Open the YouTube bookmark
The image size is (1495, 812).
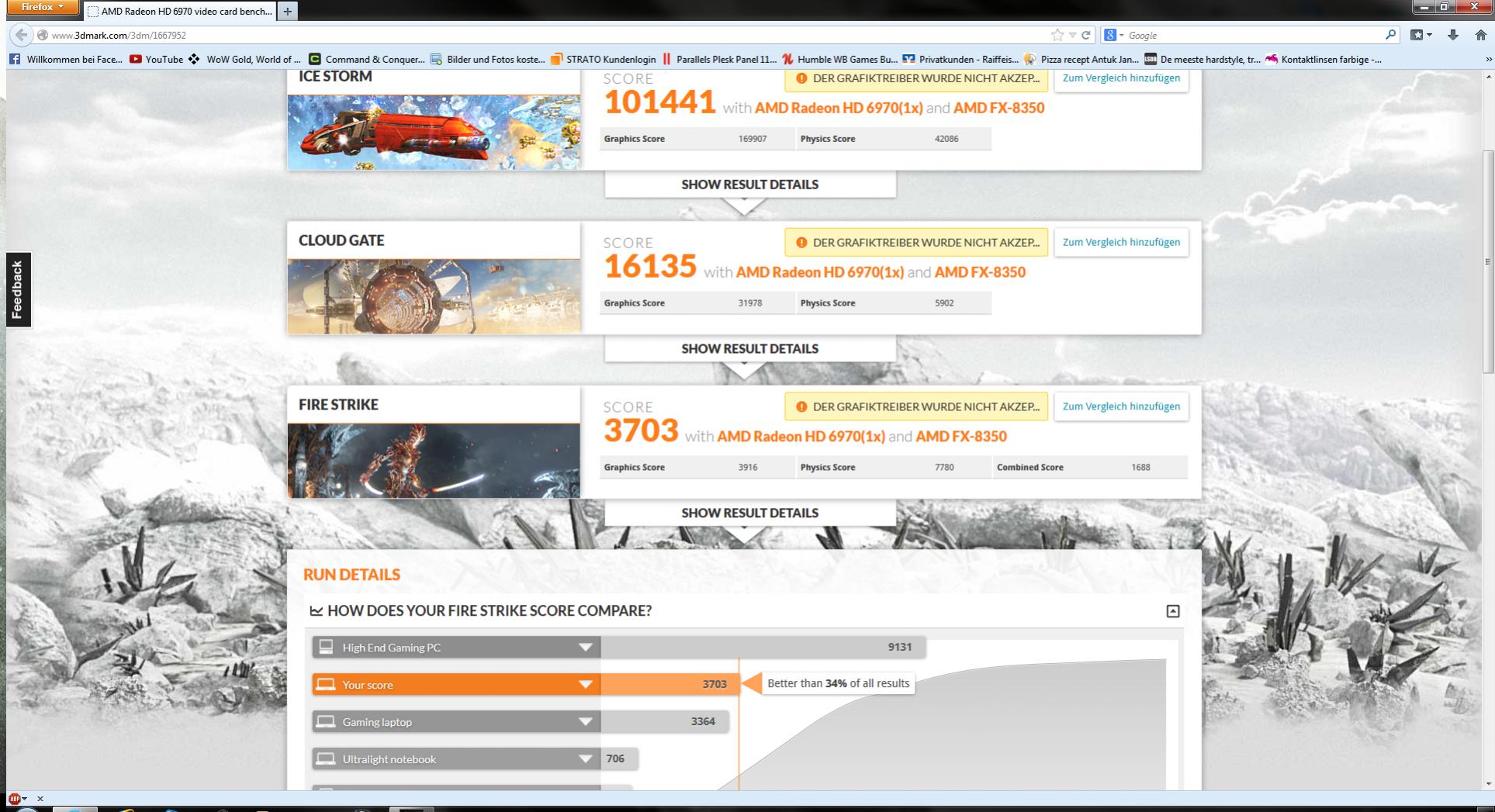[x=157, y=59]
